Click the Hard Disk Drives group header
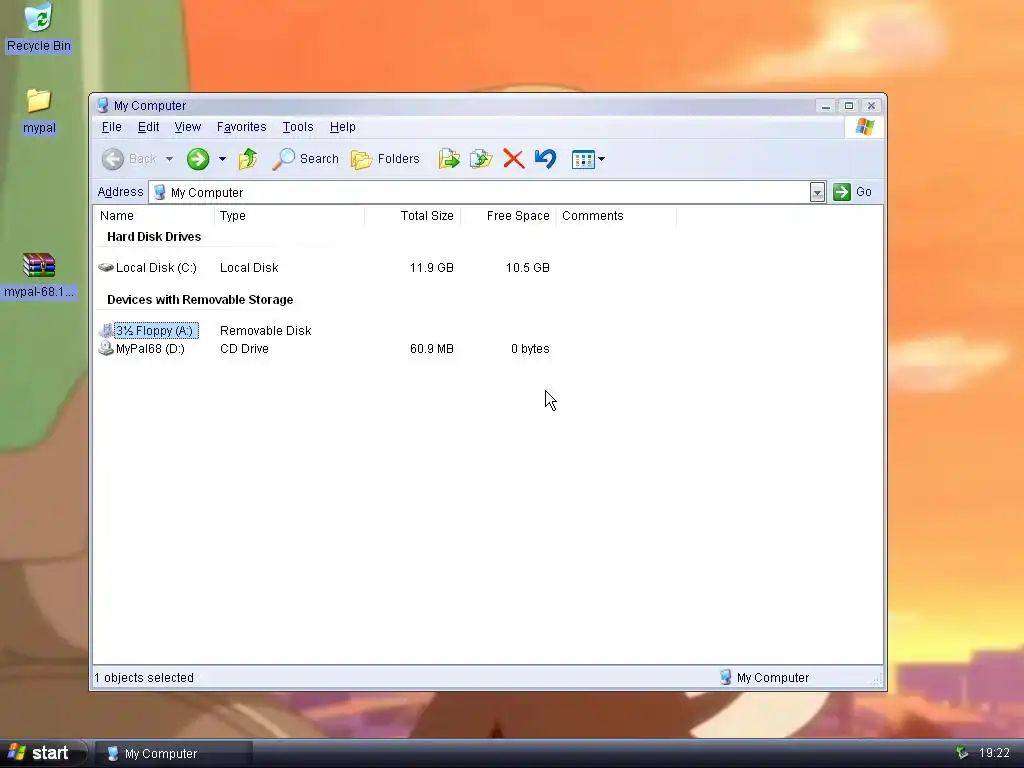The image size is (1024, 768). (x=154, y=236)
